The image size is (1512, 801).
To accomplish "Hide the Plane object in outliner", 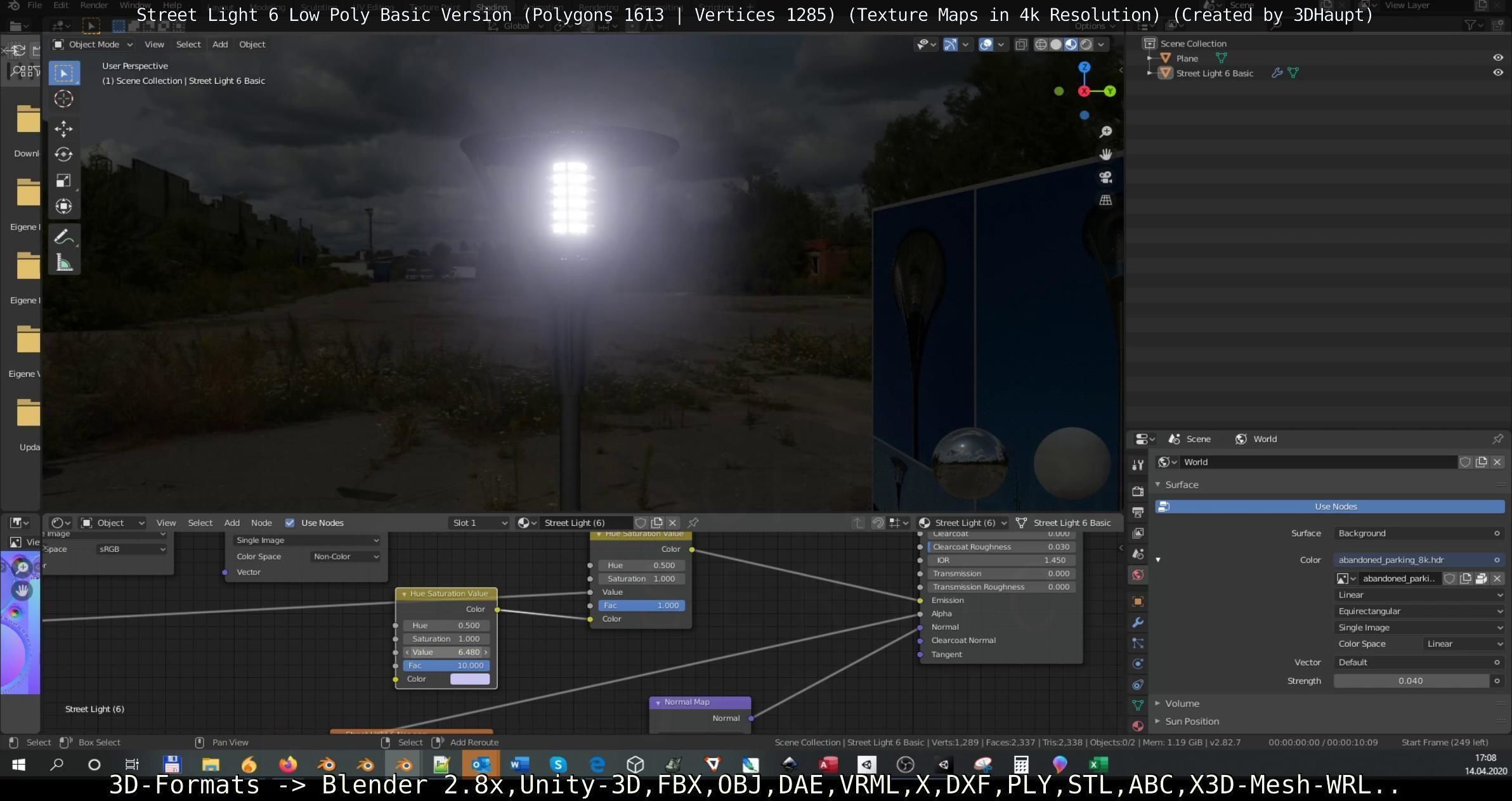I will coord(1497,58).
